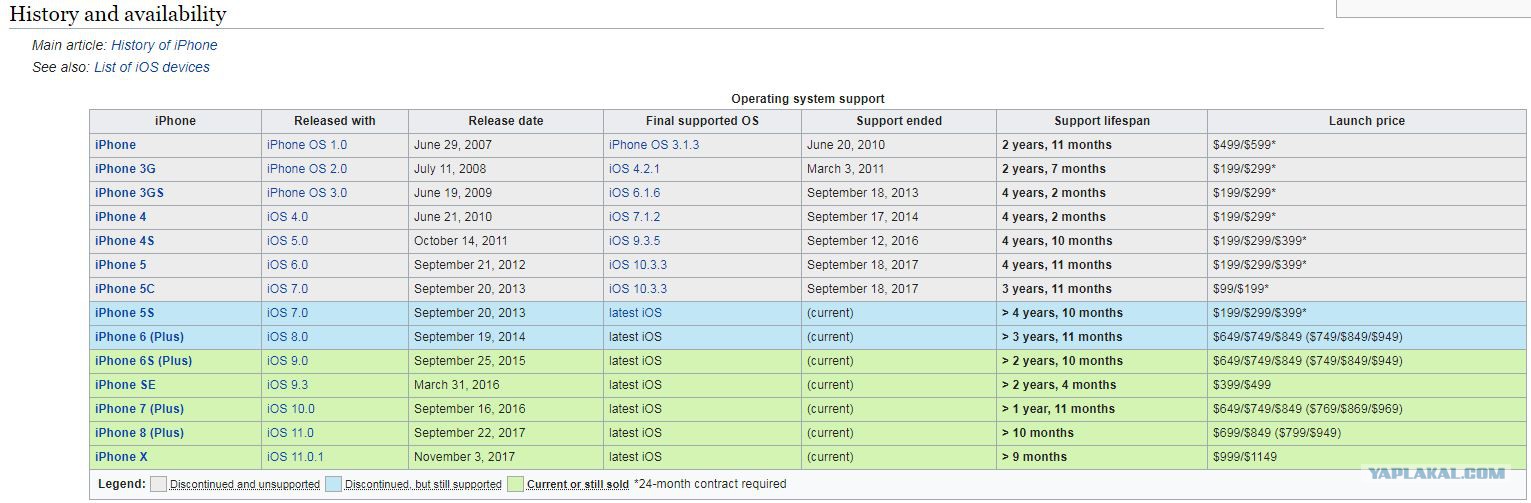Open the List of iOS devices link
Viewport: 1531px width, 503px height.
click(152, 67)
